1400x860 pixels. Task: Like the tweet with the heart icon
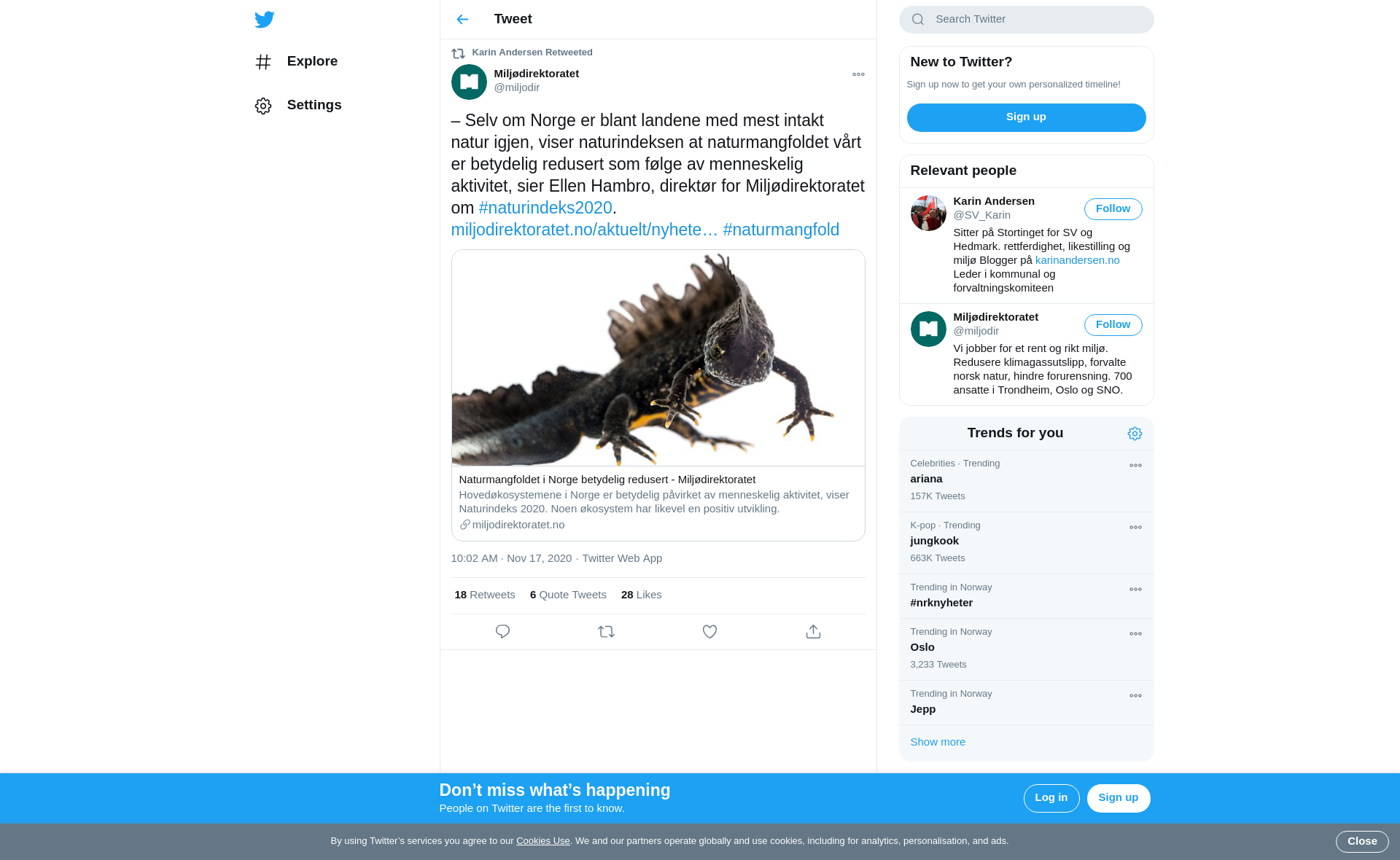[709, 632]
